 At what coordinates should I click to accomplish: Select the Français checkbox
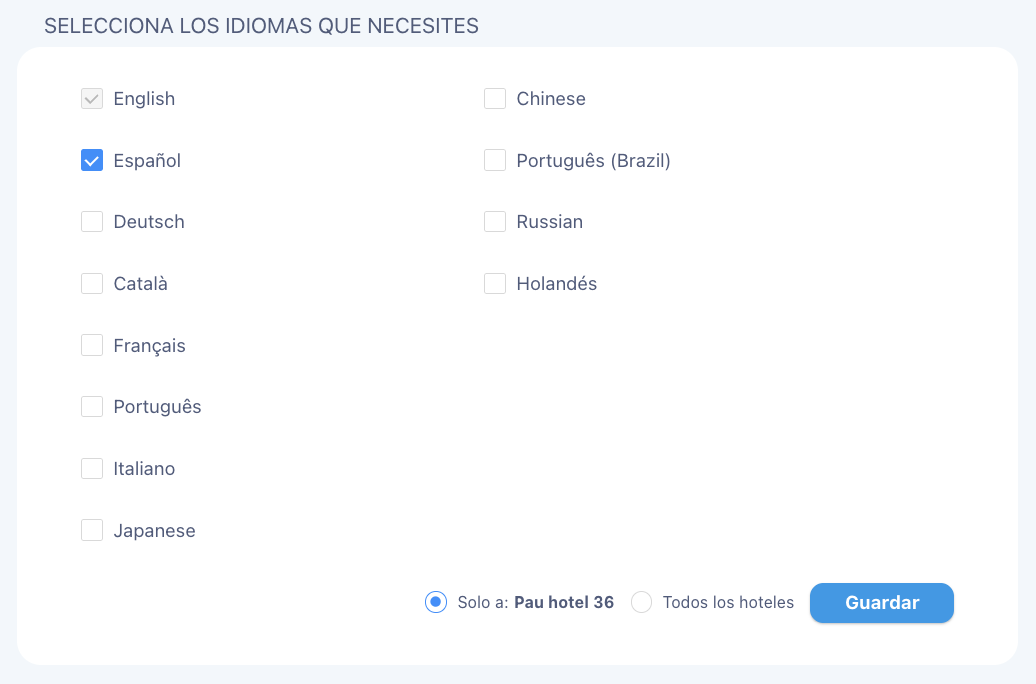(x=92, y=345)
